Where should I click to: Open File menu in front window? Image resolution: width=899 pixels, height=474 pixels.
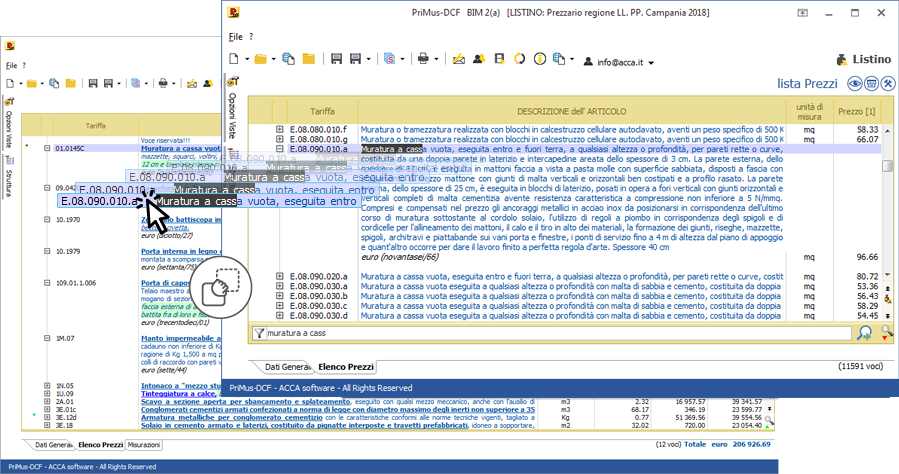pyautogui.click(x=236, y=37)
